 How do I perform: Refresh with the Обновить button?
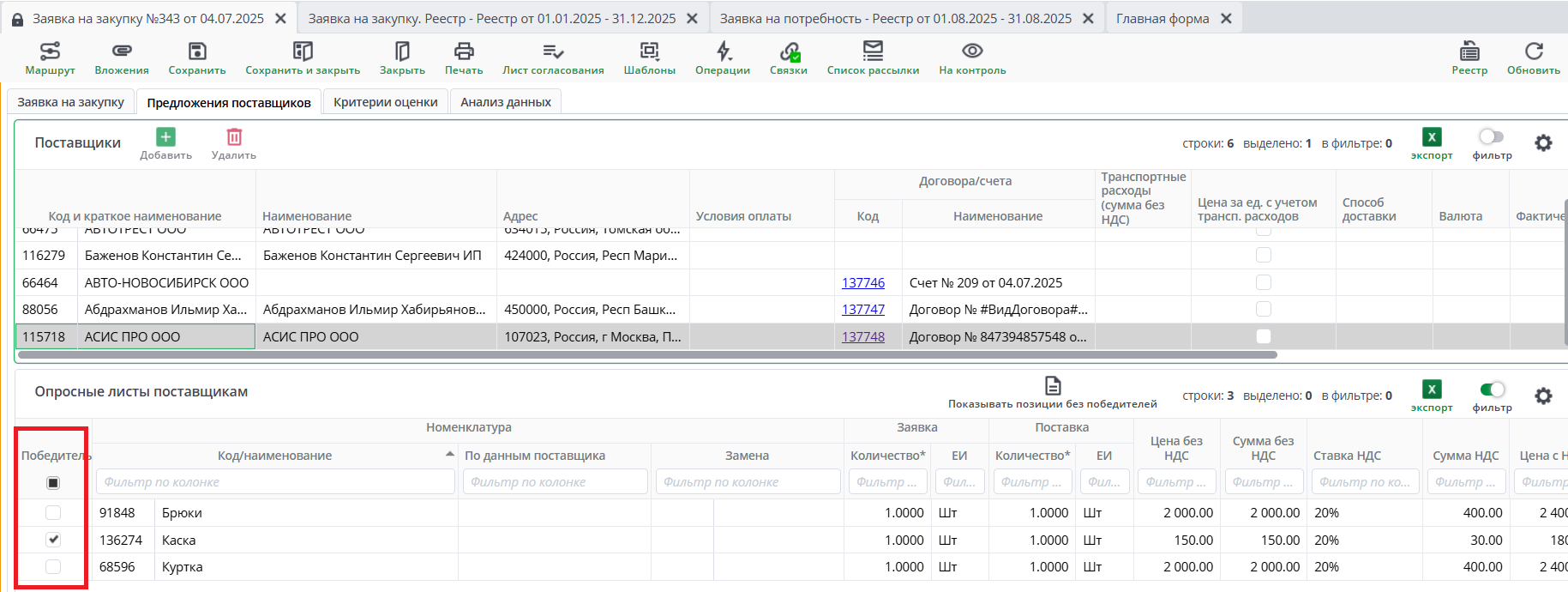click(1533, 53)
